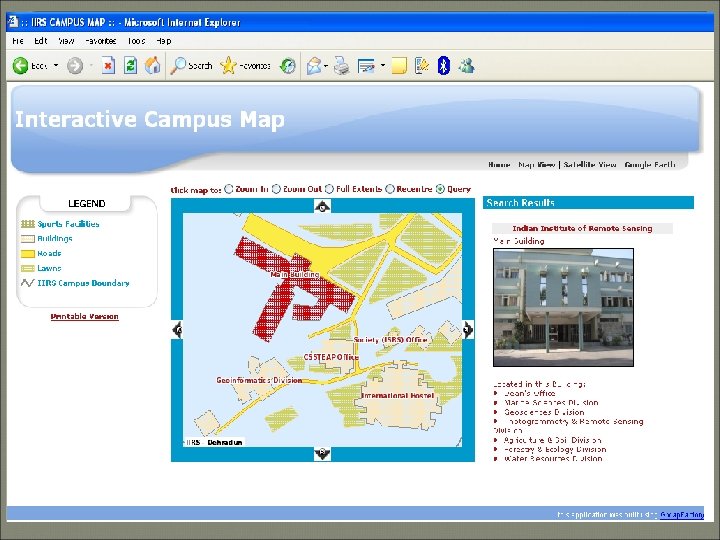
Task: Pan map north with top arrow
Action: point(322,206)
